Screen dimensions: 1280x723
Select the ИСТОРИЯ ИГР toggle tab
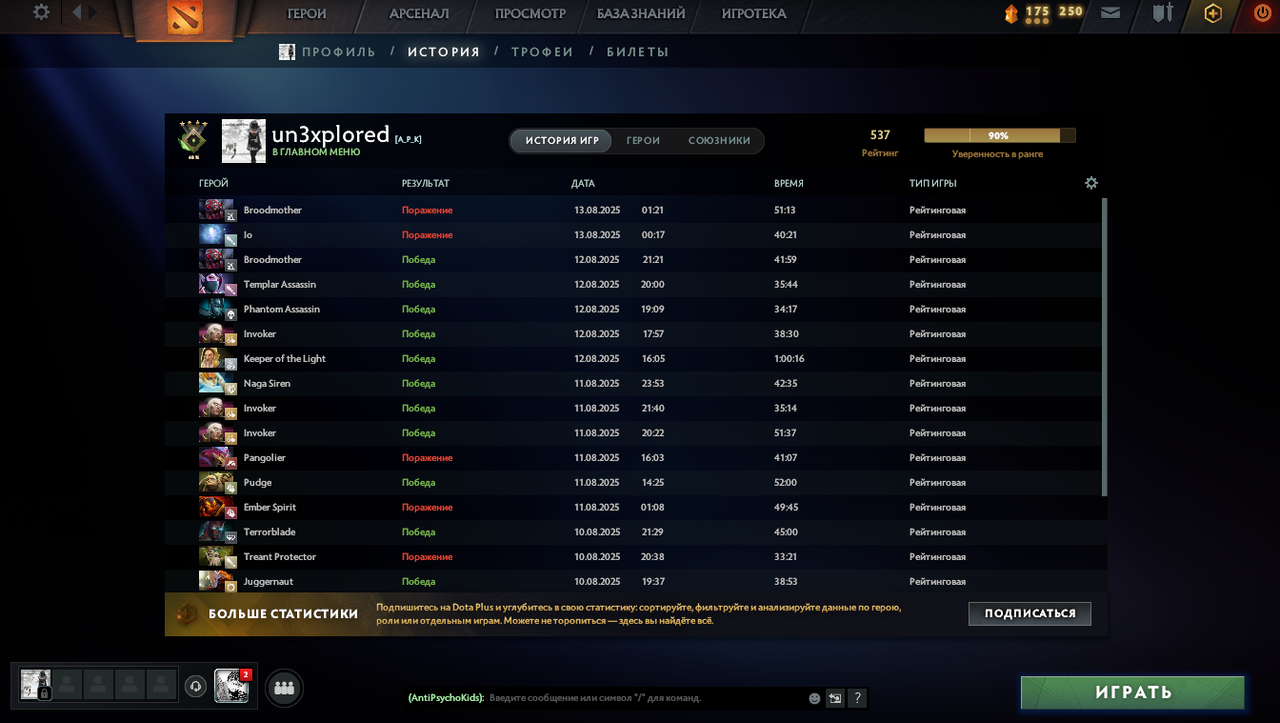562,141
